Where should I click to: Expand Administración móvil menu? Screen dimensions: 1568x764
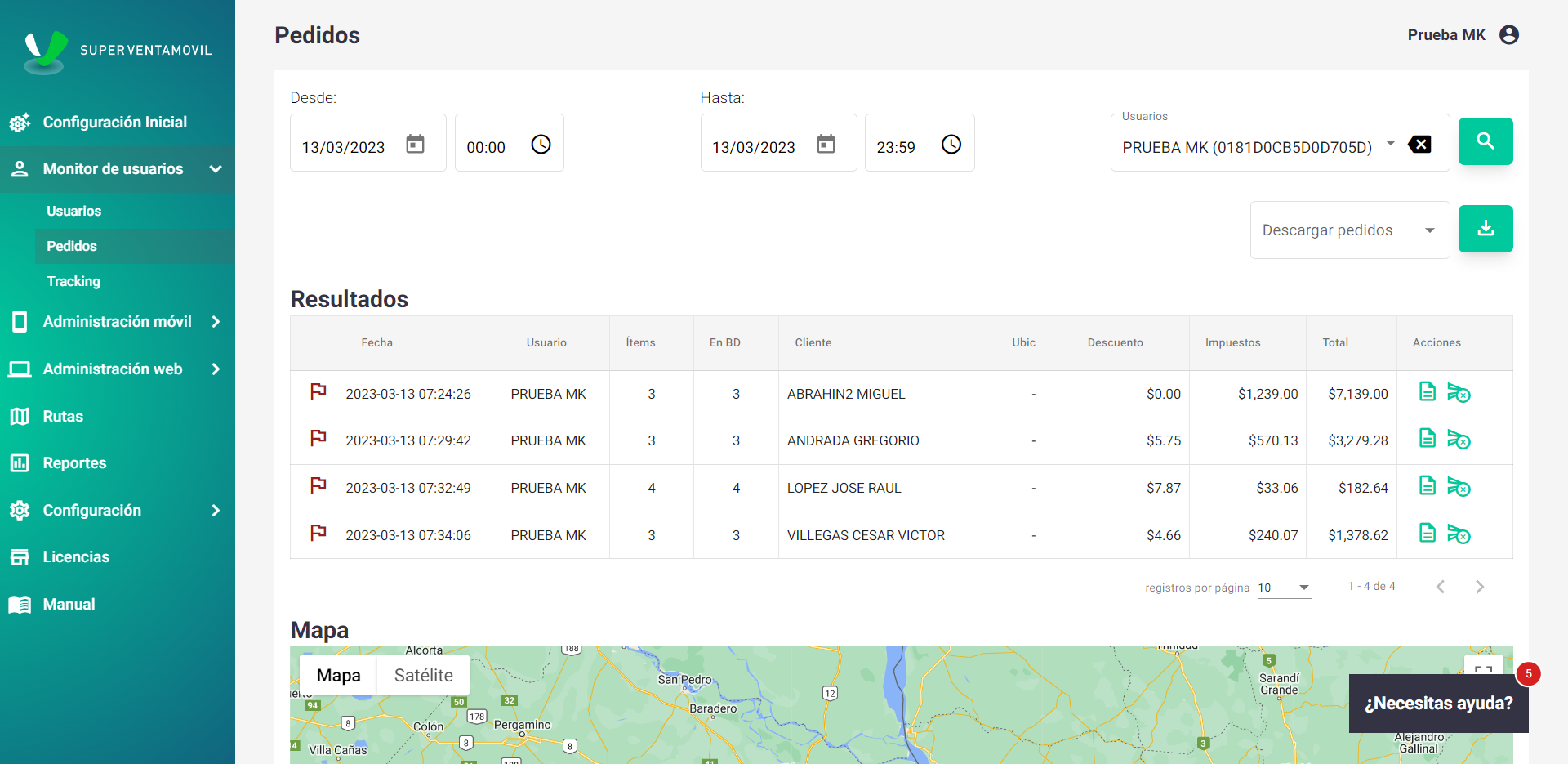(x=118, y=322)
